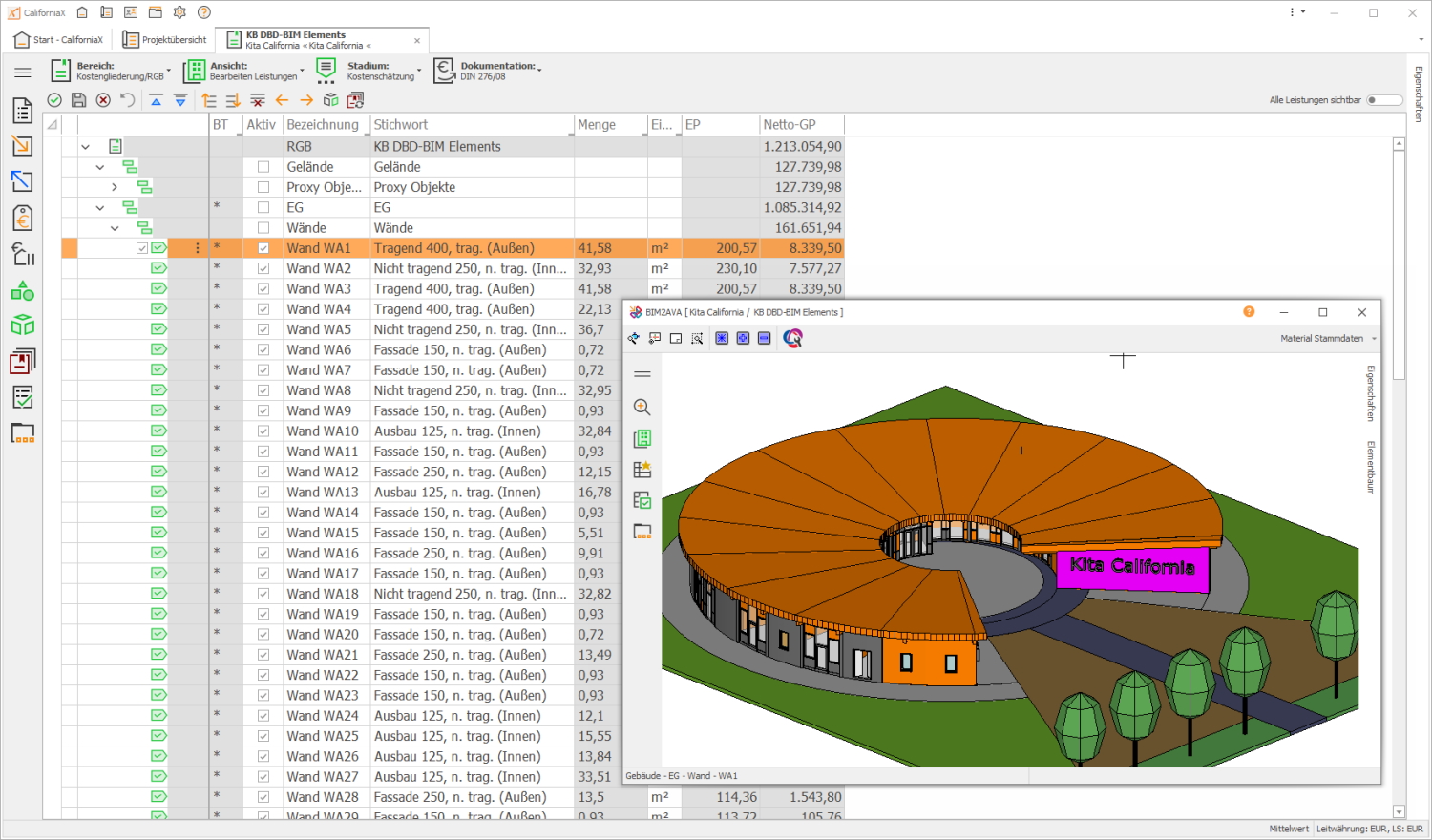The height and width of the screenshot is (840, 1432).
Task: Switch to the Projektübersicht tab
Action: point(164,40)
